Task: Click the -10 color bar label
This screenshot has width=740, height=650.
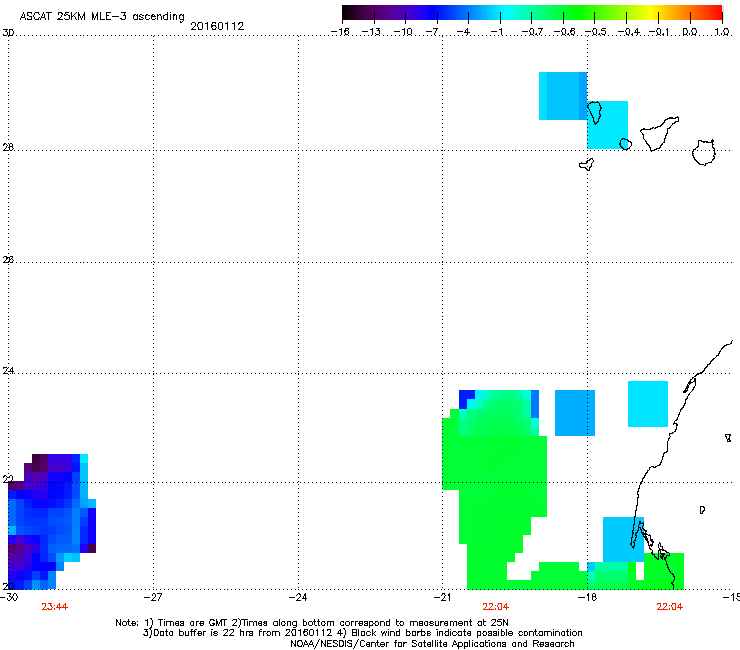Action: [x=403, y=32]
